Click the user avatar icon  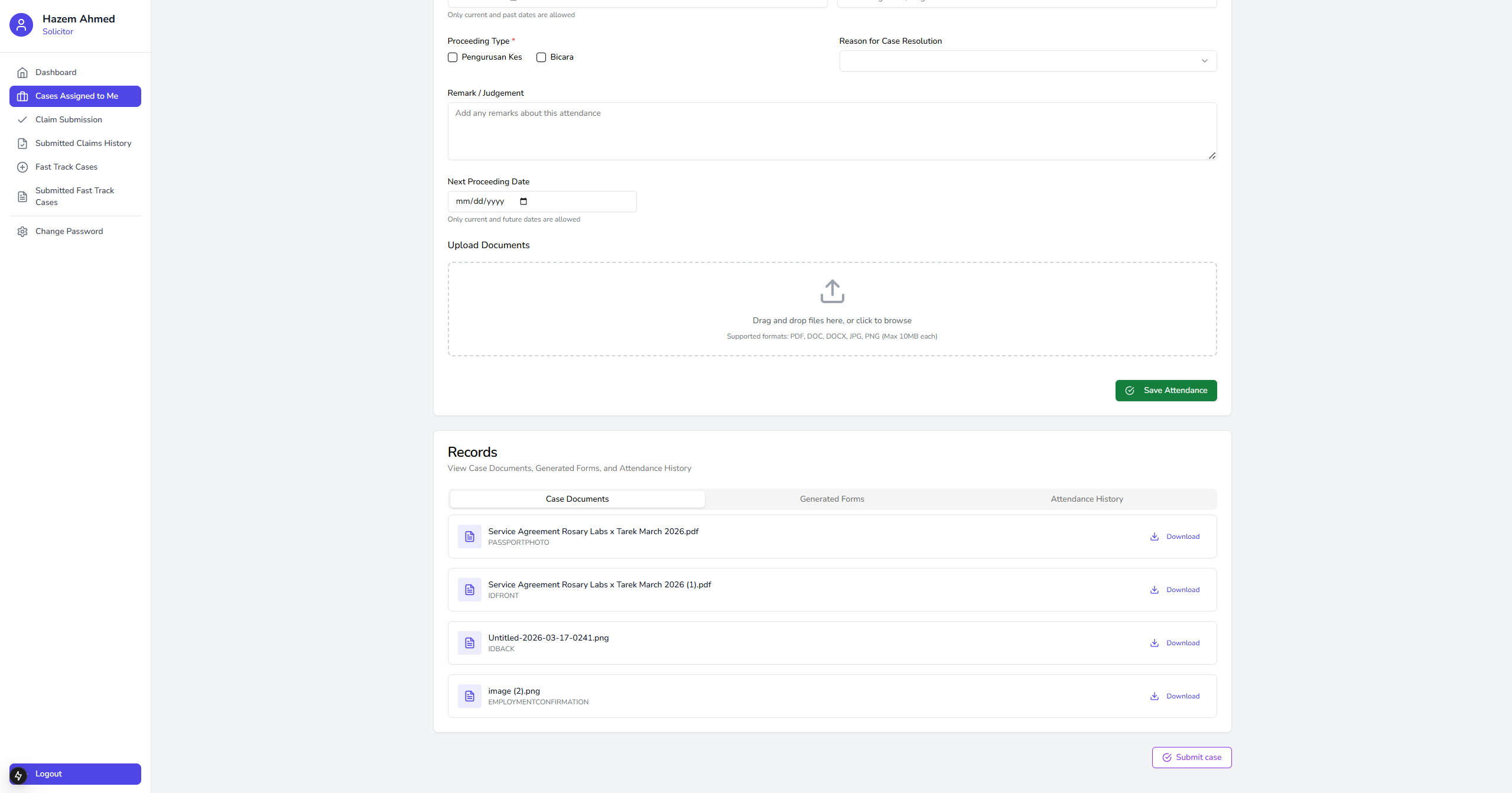[x=21, y=25]
